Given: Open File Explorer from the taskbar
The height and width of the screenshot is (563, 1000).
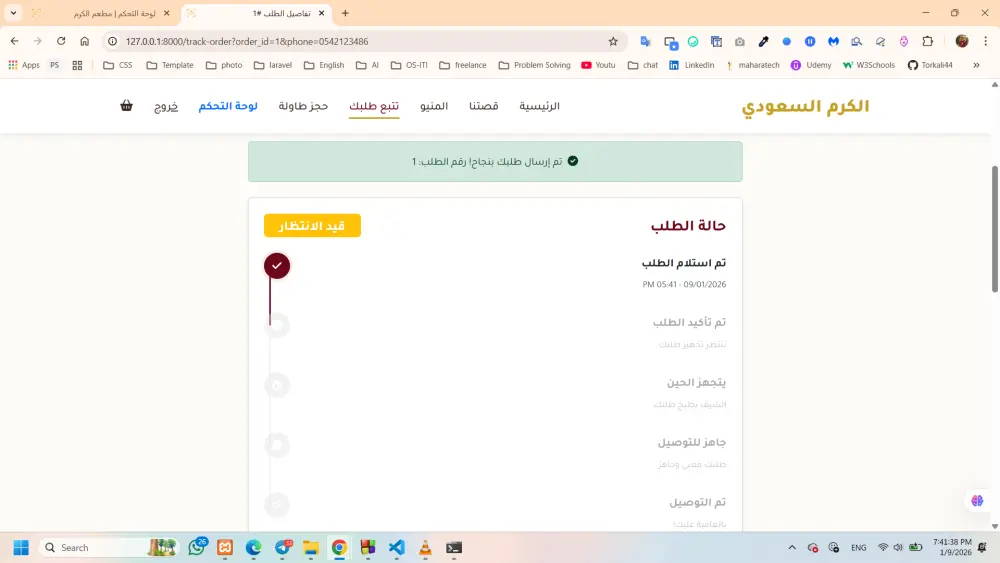Looking at the screenshot, I should click(311, 548).
